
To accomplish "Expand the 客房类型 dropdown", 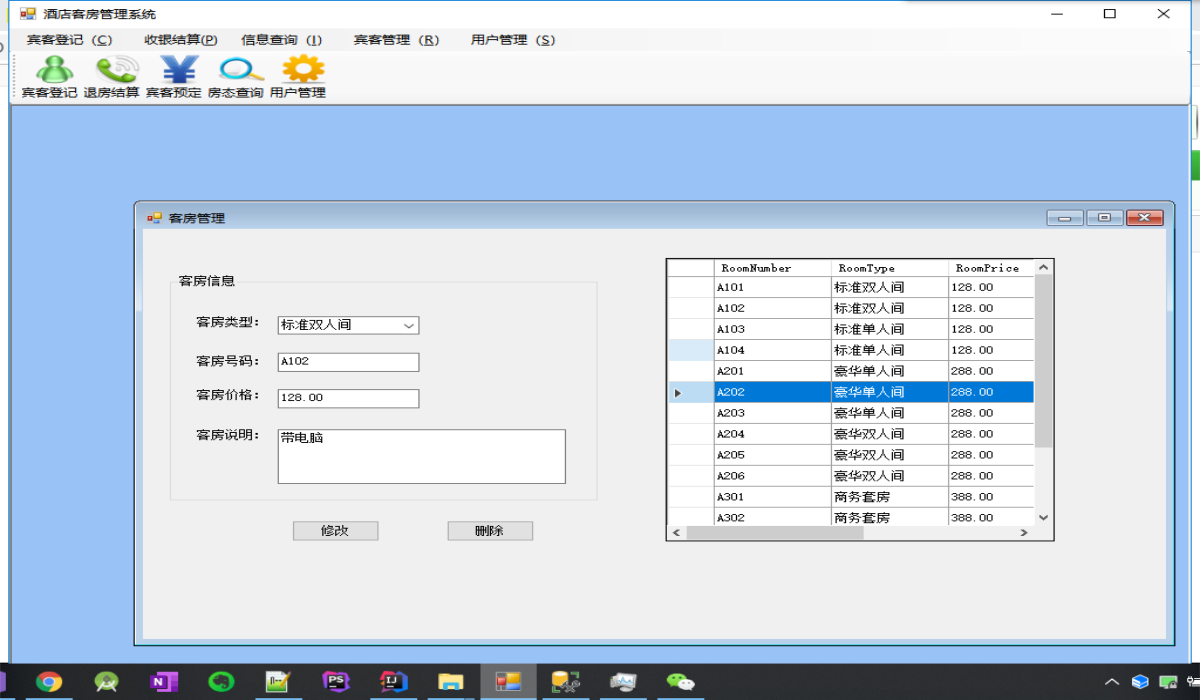I will click(408, 325).
